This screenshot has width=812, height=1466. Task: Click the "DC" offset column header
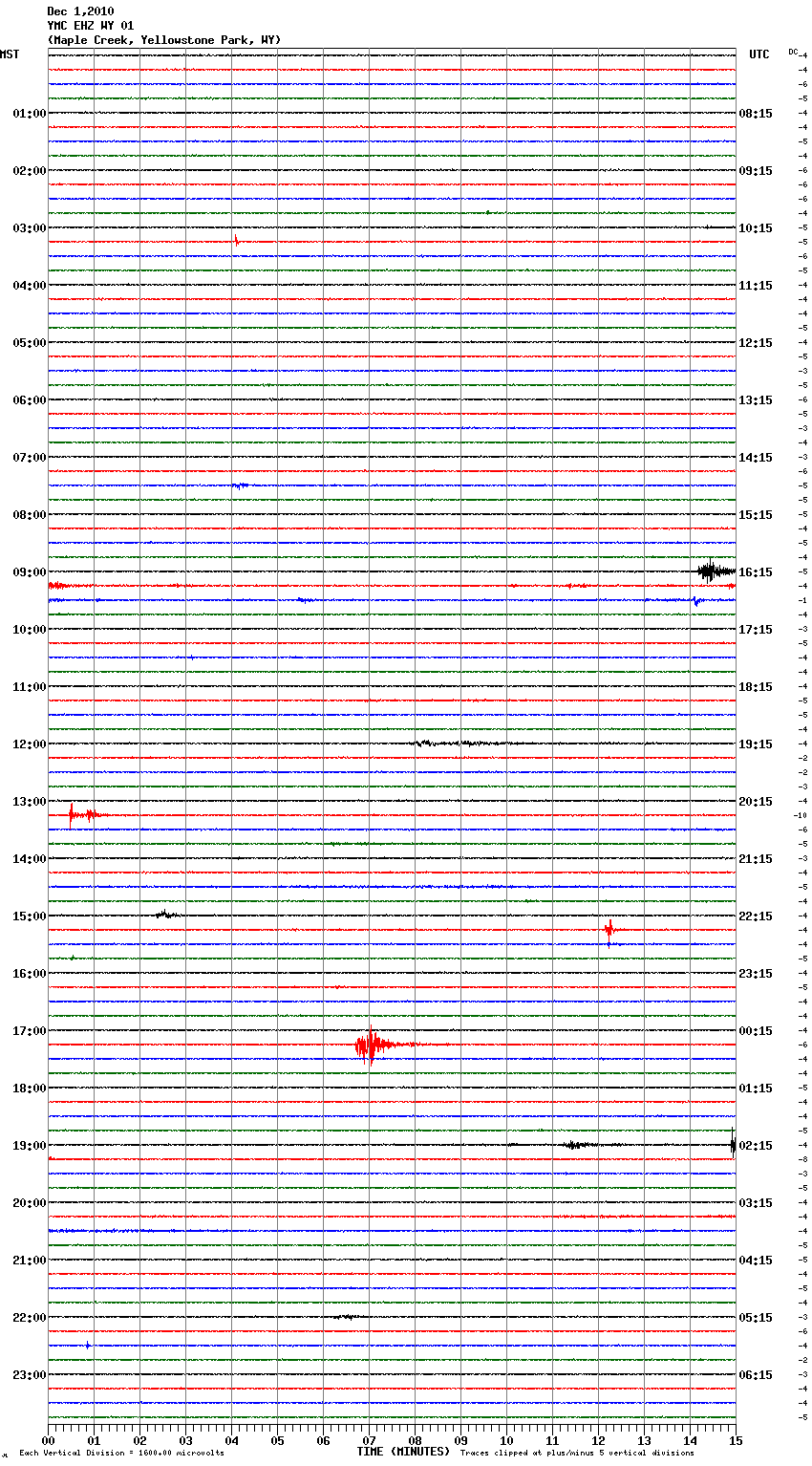click(x=793, y=52)
